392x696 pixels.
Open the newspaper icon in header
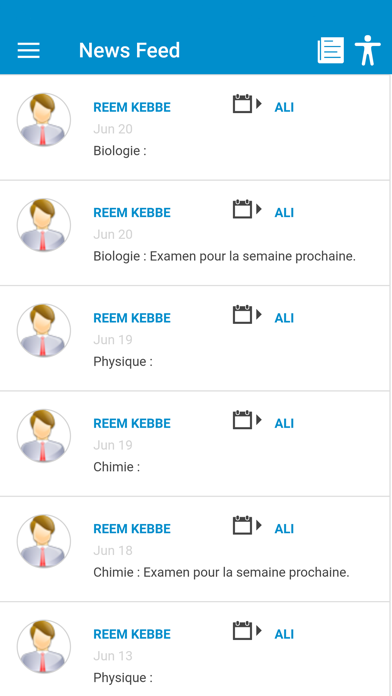[331, 50]
